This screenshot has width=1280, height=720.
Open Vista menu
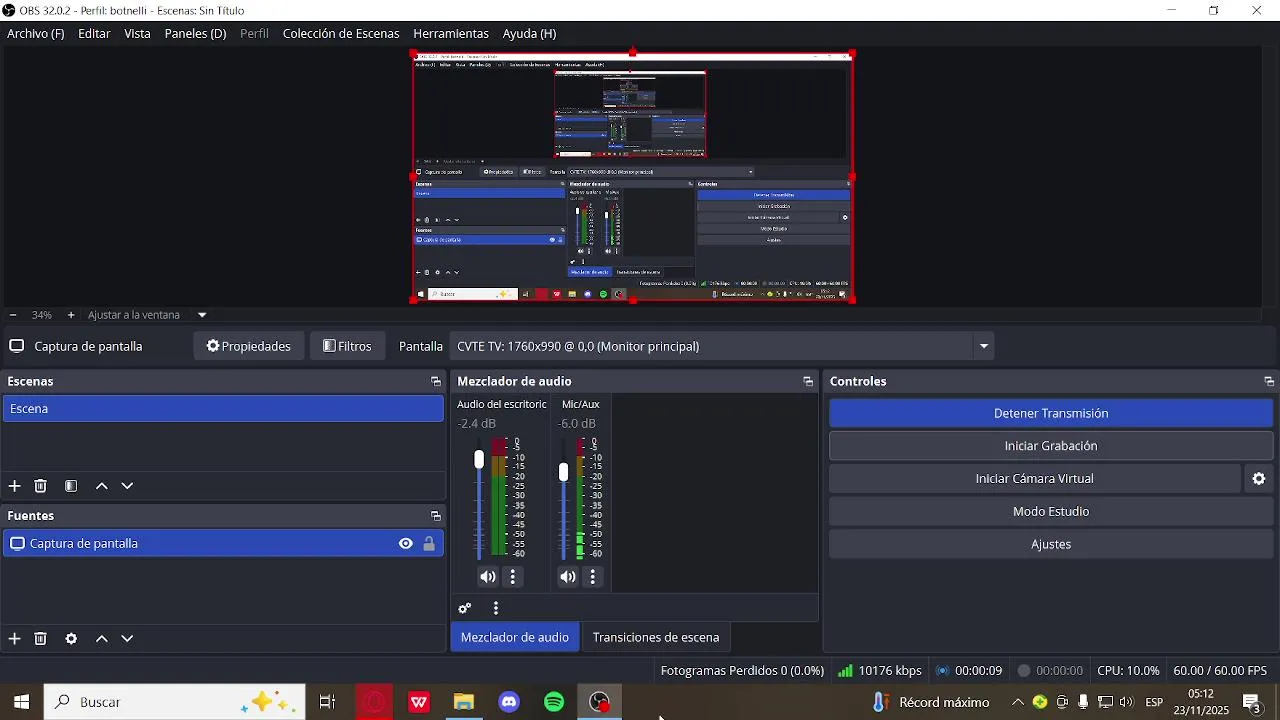pyautogui.click(x=137, y=33)
